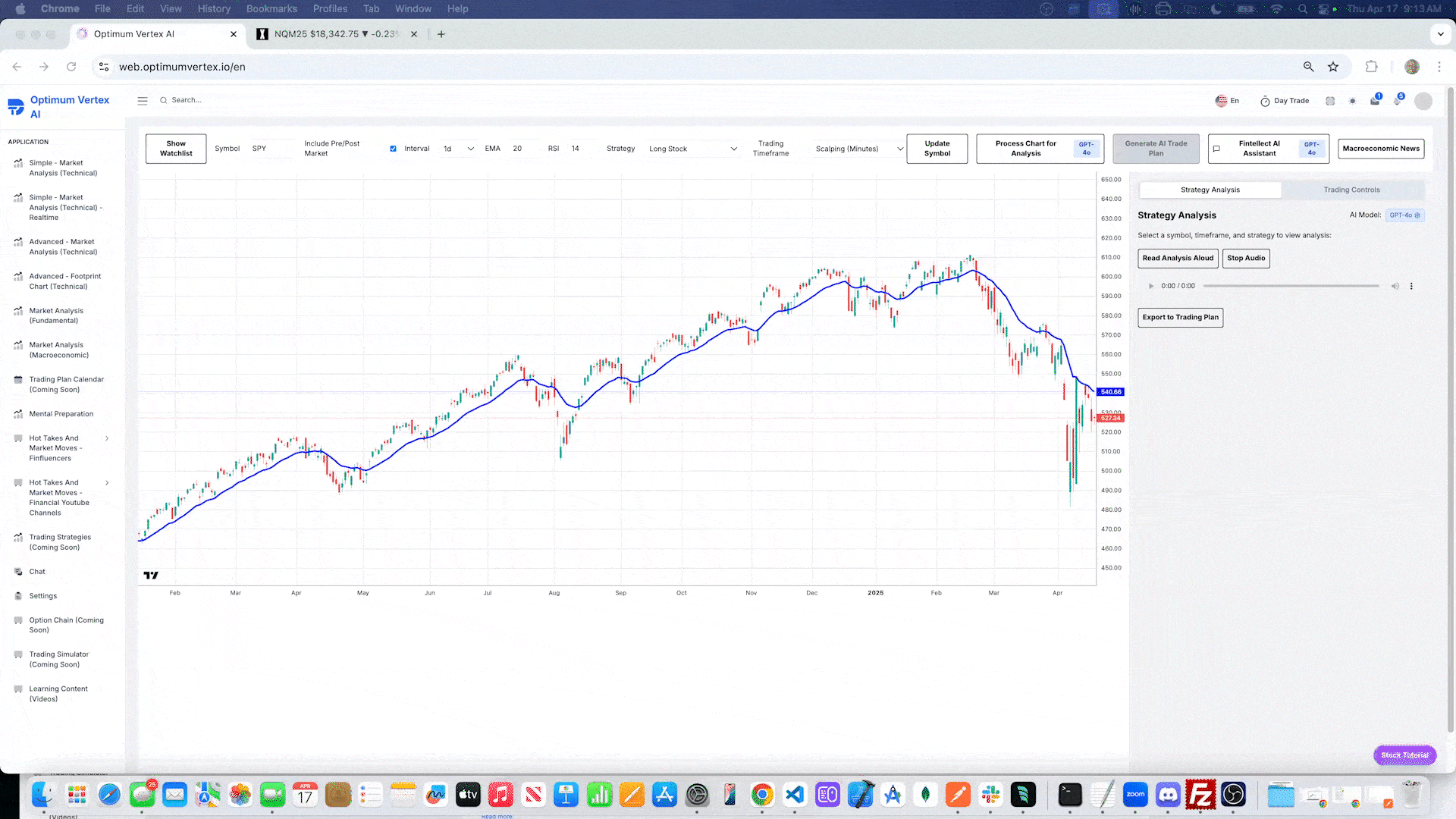Close the Optimum Vertex AI browser tab
Viewport: 1456px width, 819px height.
tap(233, 34)
